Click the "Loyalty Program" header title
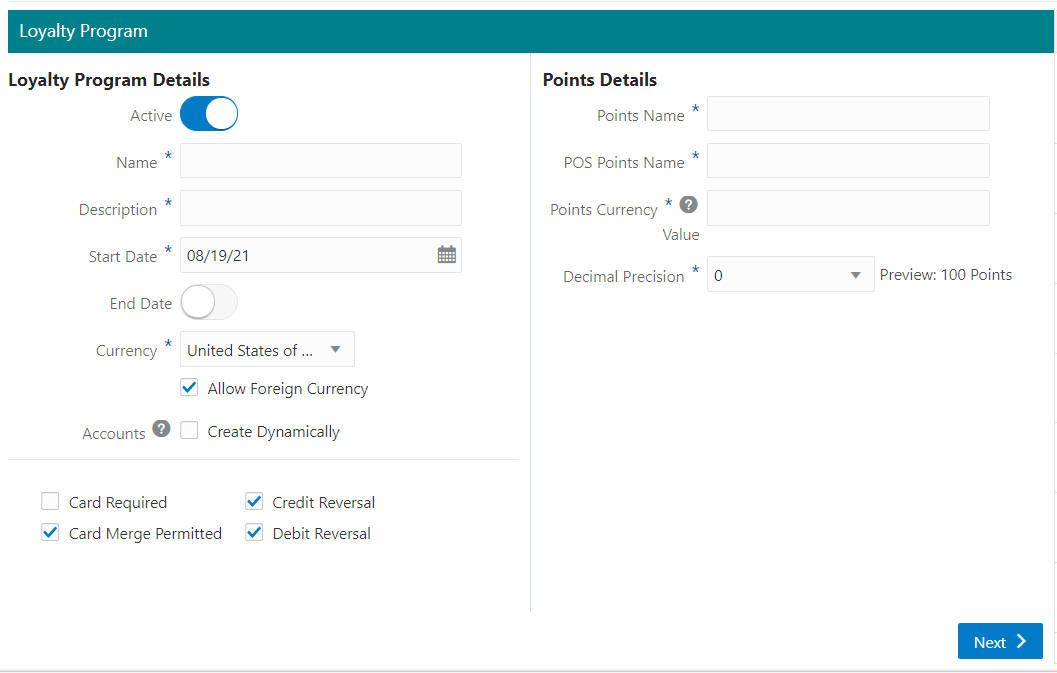Viewport: 1057px width, 673px height. [84, 31]
